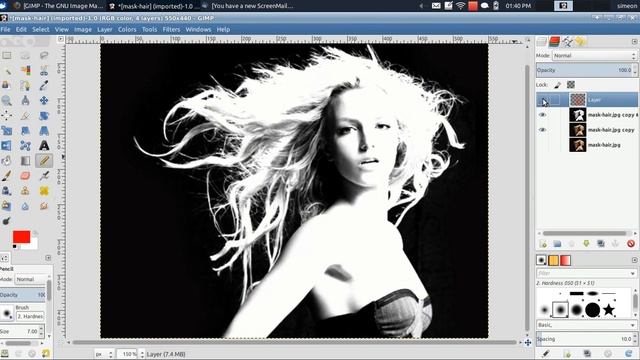
Task: Open the status bar unit px dropdown
Action: point(104,354)
